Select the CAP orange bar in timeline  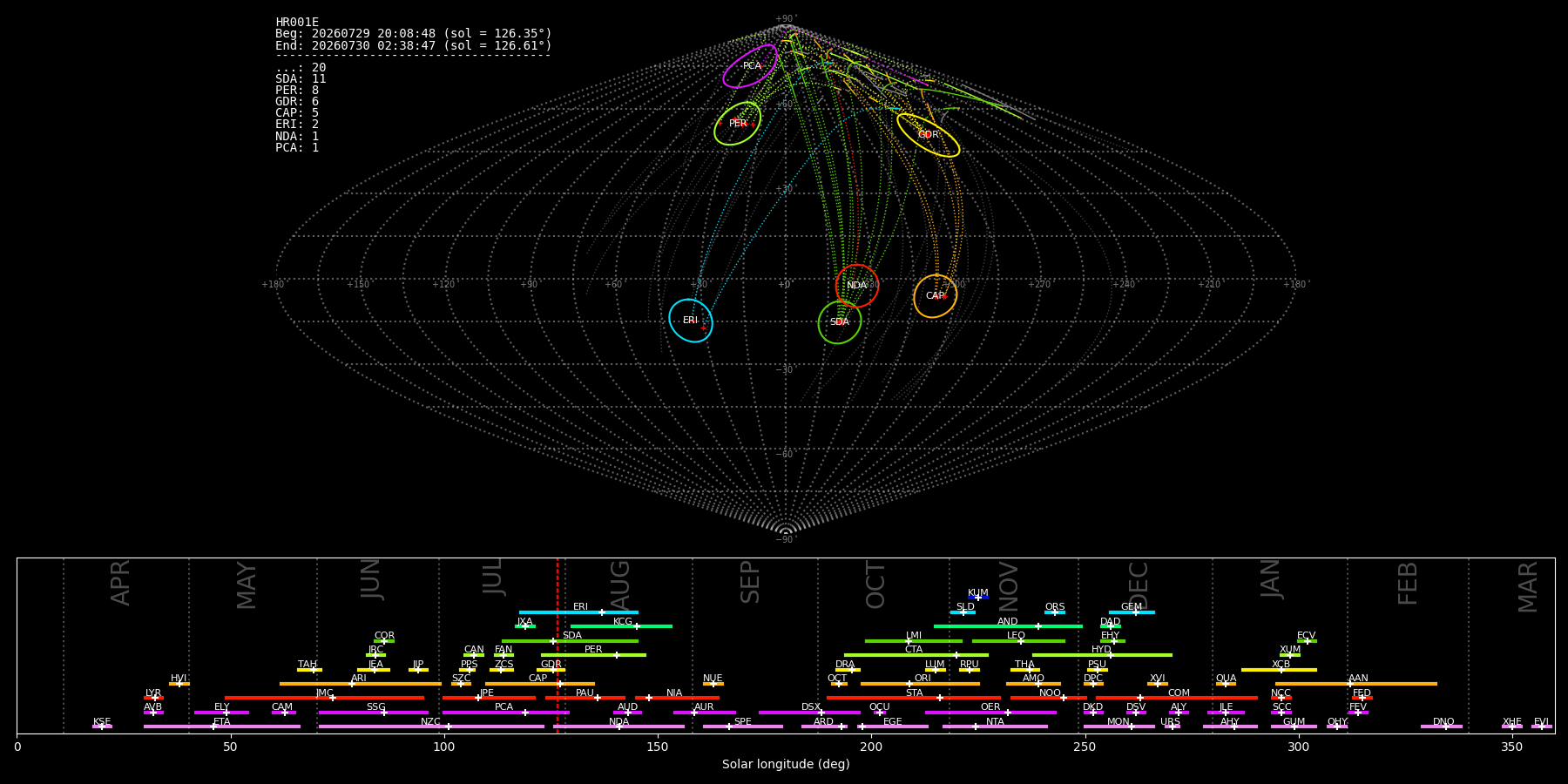[540, 684]
